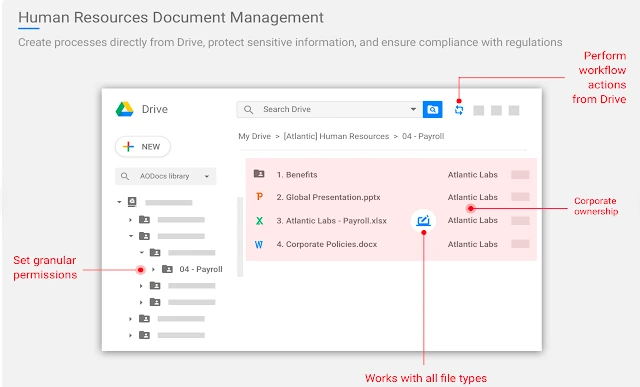This screenshot has height=387, width=640.
Task: Expand the 04 - Payroll tree folder
Action: [153, 269]
